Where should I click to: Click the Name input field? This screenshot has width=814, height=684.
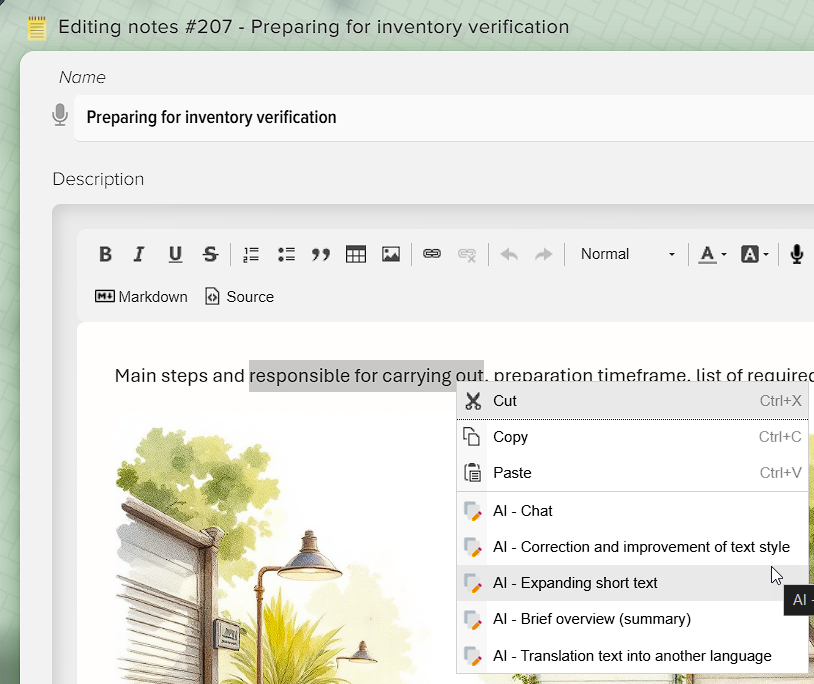click(x=444, y=118)
